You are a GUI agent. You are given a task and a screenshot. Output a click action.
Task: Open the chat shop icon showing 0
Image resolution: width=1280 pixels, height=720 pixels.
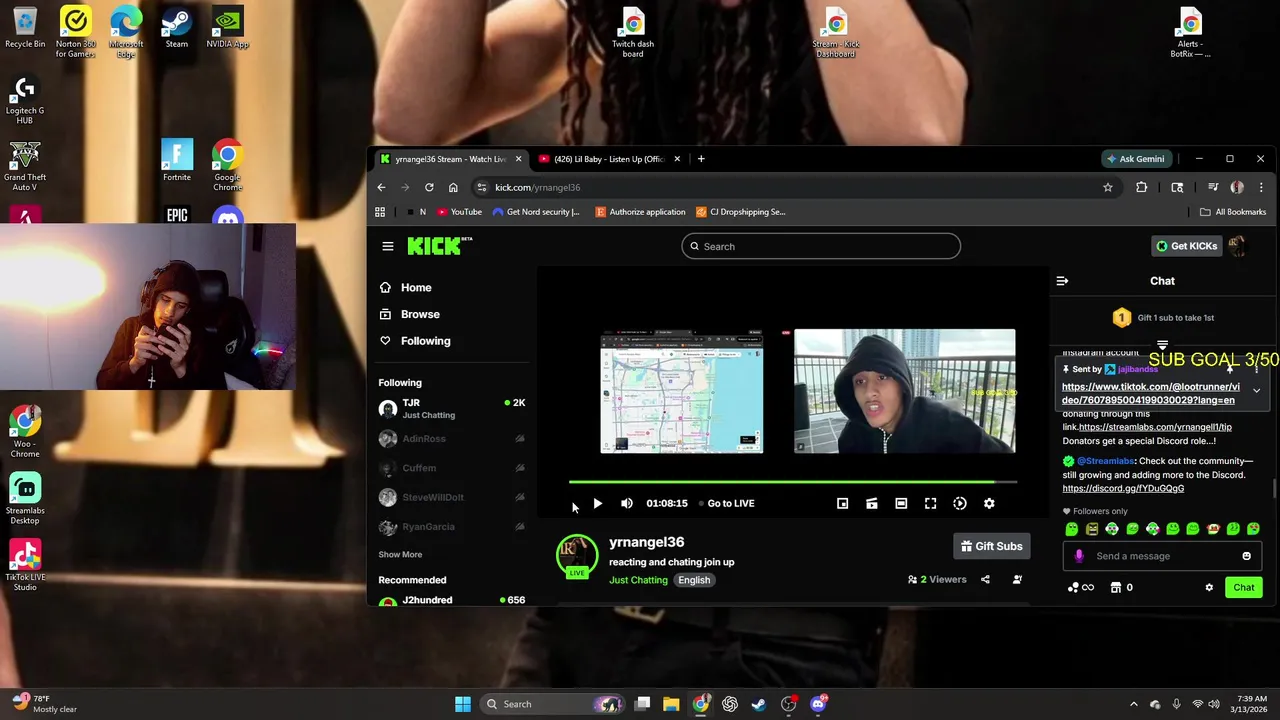click(1122, 587)
